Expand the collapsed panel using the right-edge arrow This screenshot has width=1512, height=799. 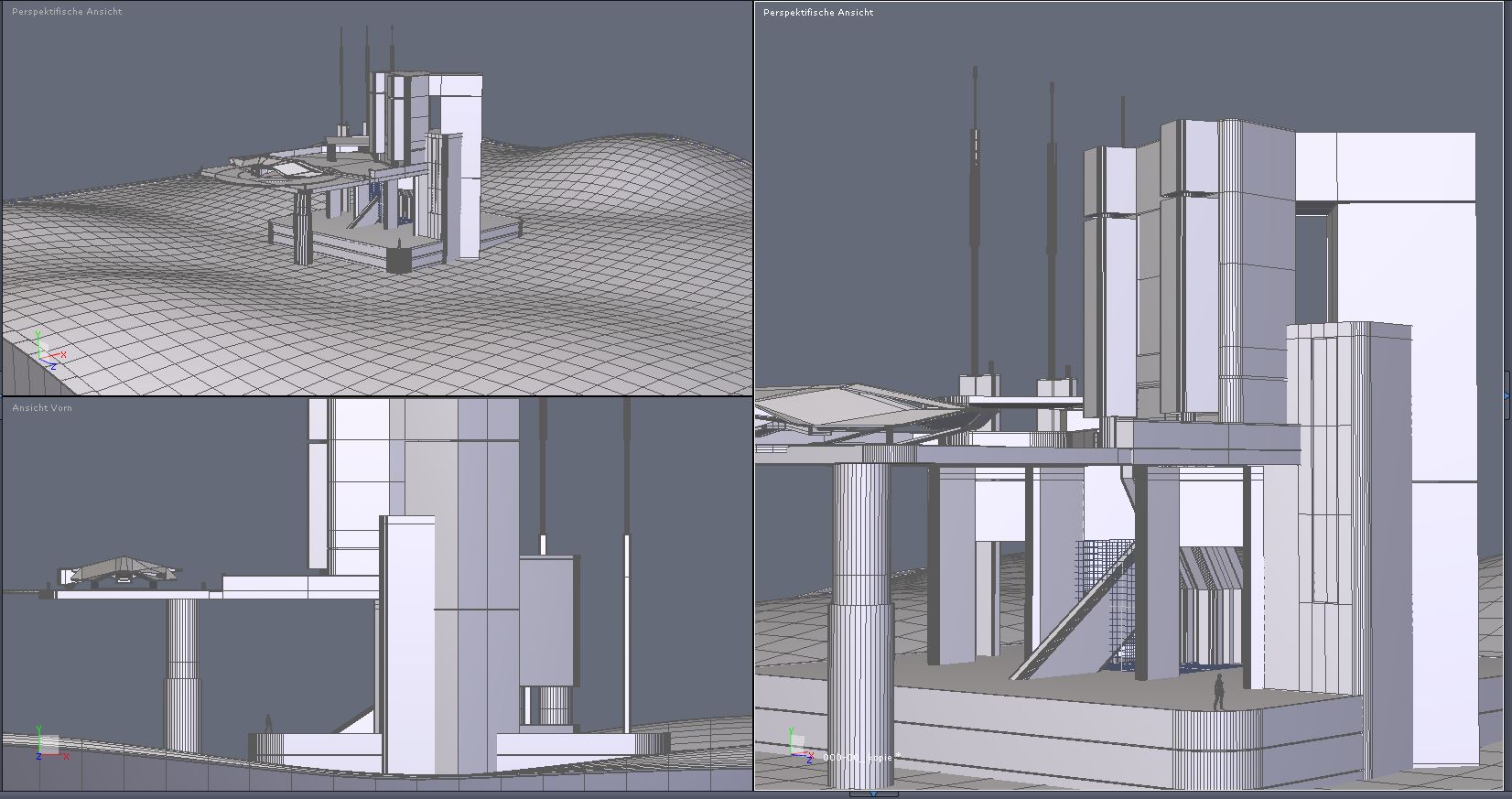[1507, 395]
